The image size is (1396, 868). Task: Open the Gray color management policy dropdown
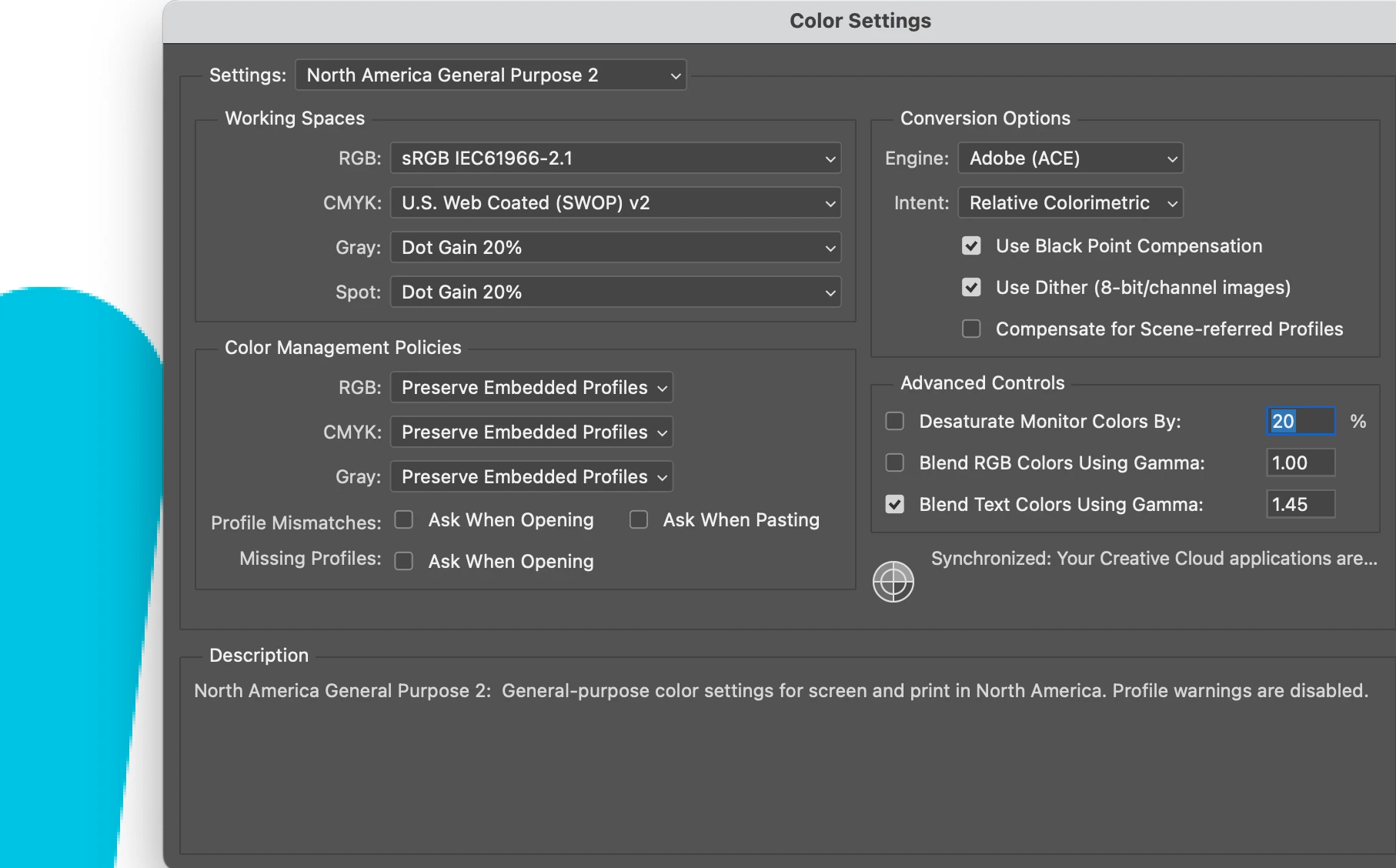tap(532, 477)
